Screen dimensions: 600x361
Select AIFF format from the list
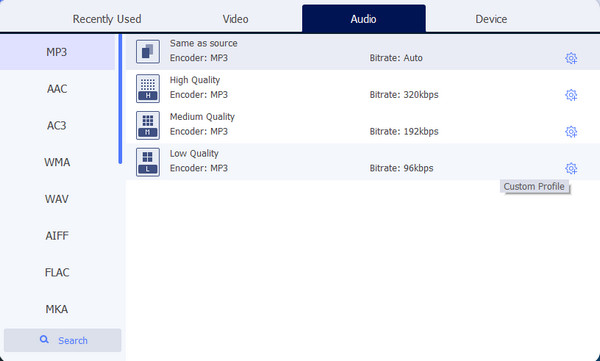point(57,236)
